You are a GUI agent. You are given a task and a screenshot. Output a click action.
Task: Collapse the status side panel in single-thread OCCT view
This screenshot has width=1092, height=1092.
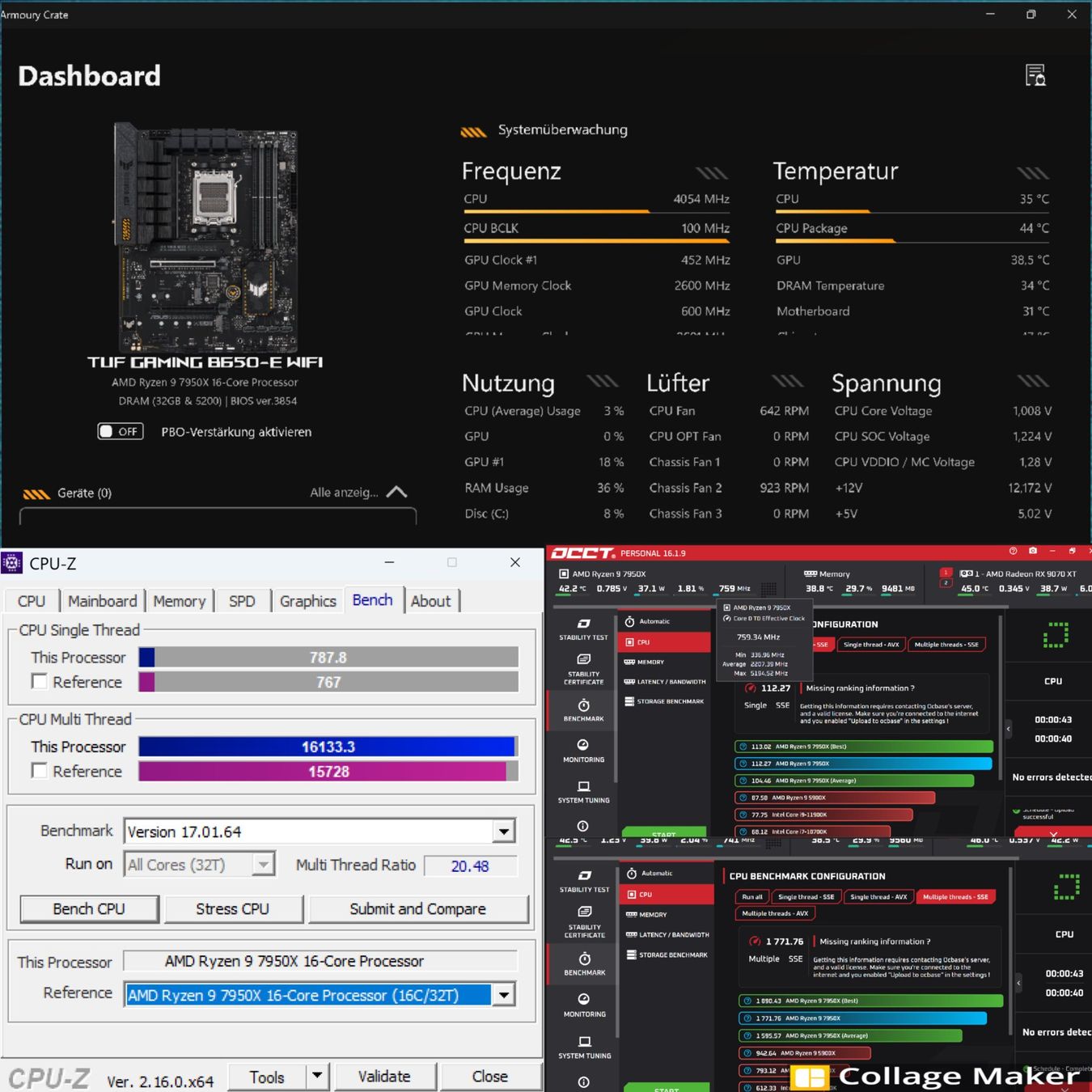(x=1008, y=728)
